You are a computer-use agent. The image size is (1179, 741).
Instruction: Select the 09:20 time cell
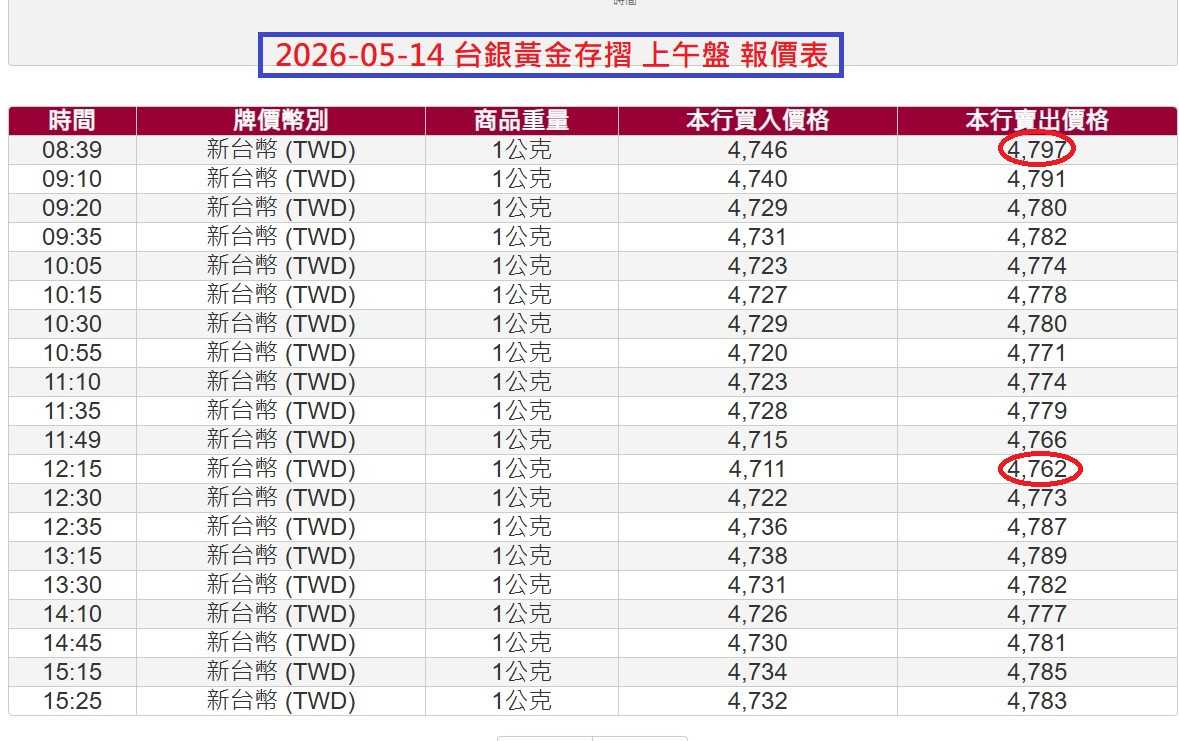click(x=72, y=208)
